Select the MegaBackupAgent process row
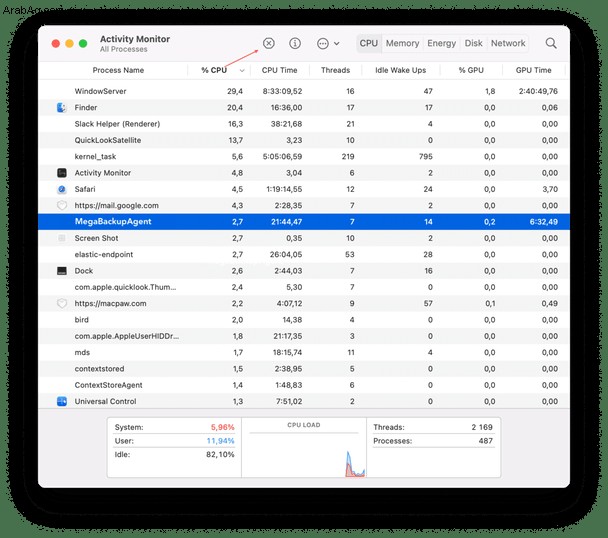The image size is (608, 538). (x=304, y=221)
